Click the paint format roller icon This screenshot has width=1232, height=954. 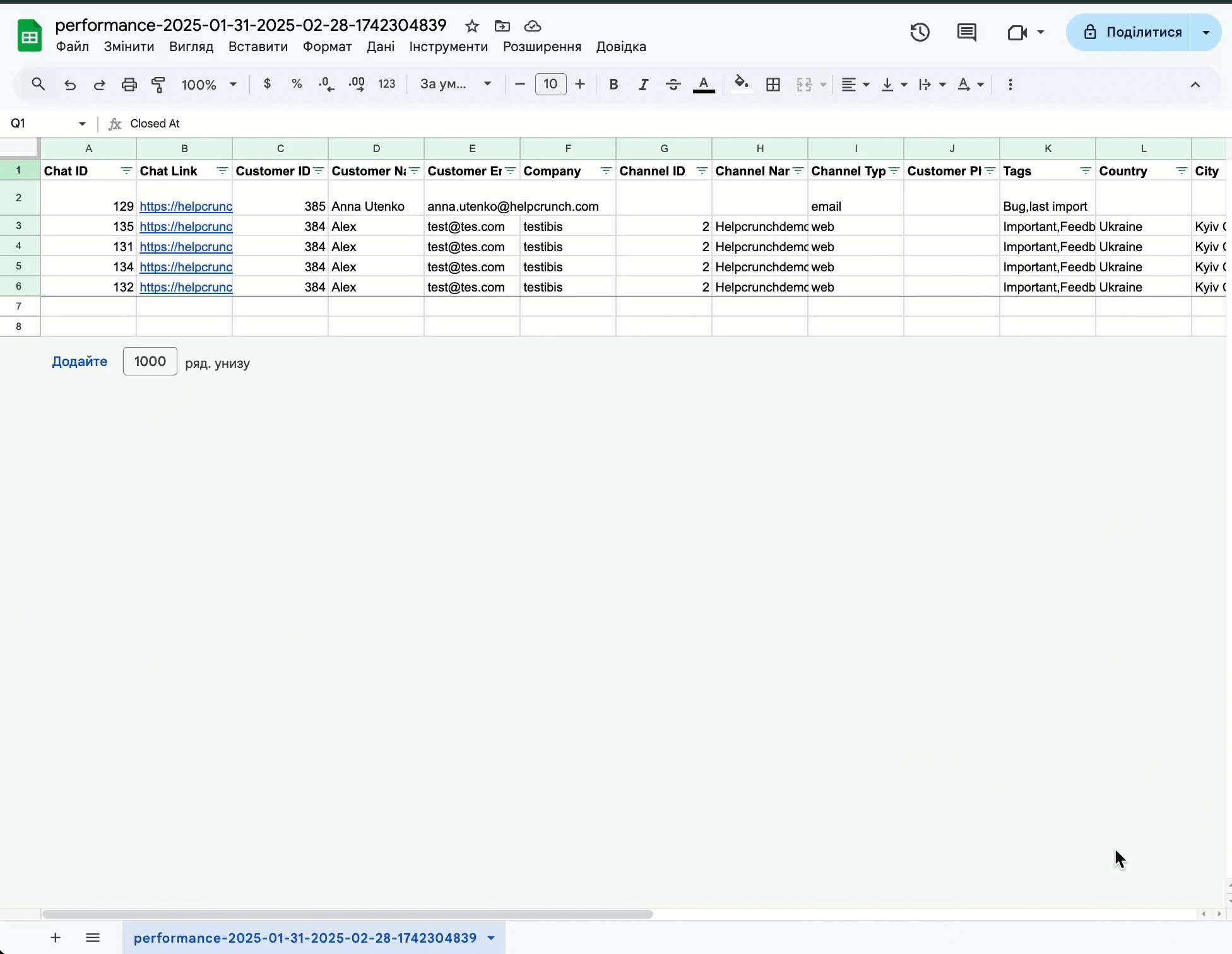(x=158, y=85)
